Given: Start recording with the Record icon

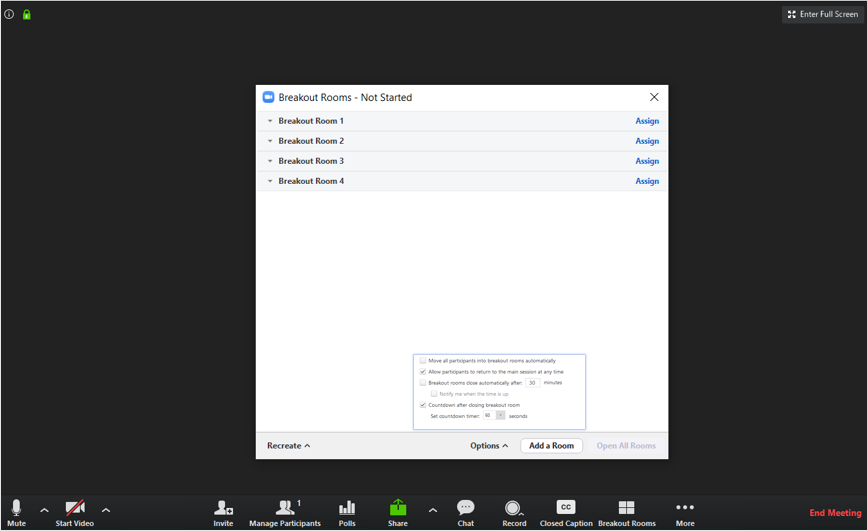Looking at the screenshot, I should click(514, 510).
